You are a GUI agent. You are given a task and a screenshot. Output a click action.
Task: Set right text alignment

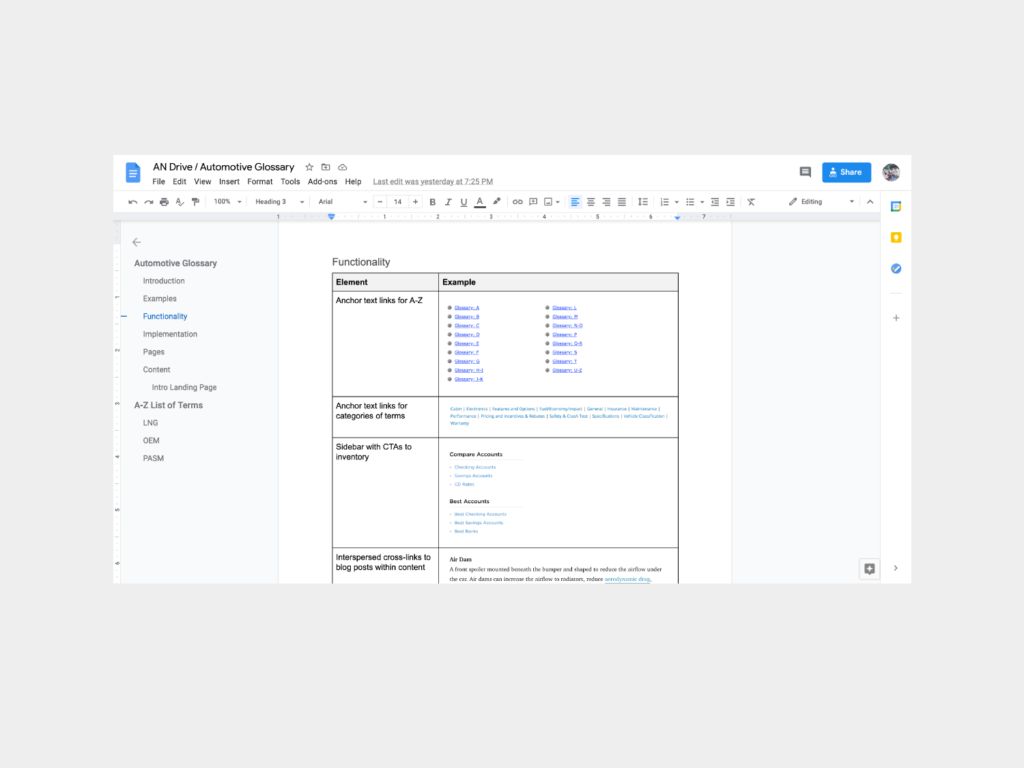pyautogui.click(x=606, y=202)
